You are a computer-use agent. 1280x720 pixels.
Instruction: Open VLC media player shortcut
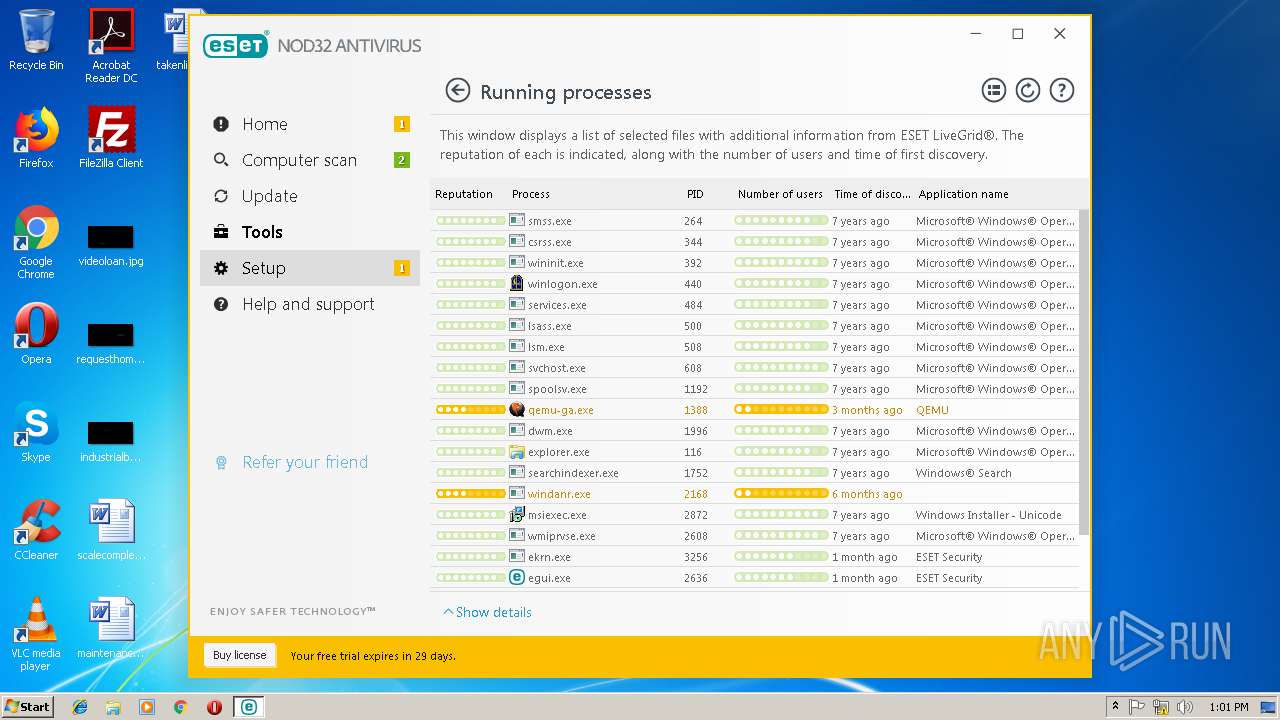click(x=36, y=634)
